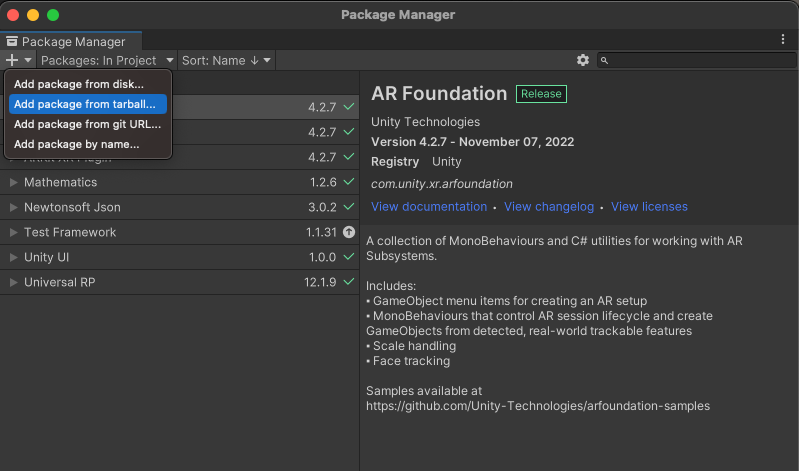Click the Test Framework update available icon
Image resolution: width=799 pixels, height=471 pixels.
[349, 232]
